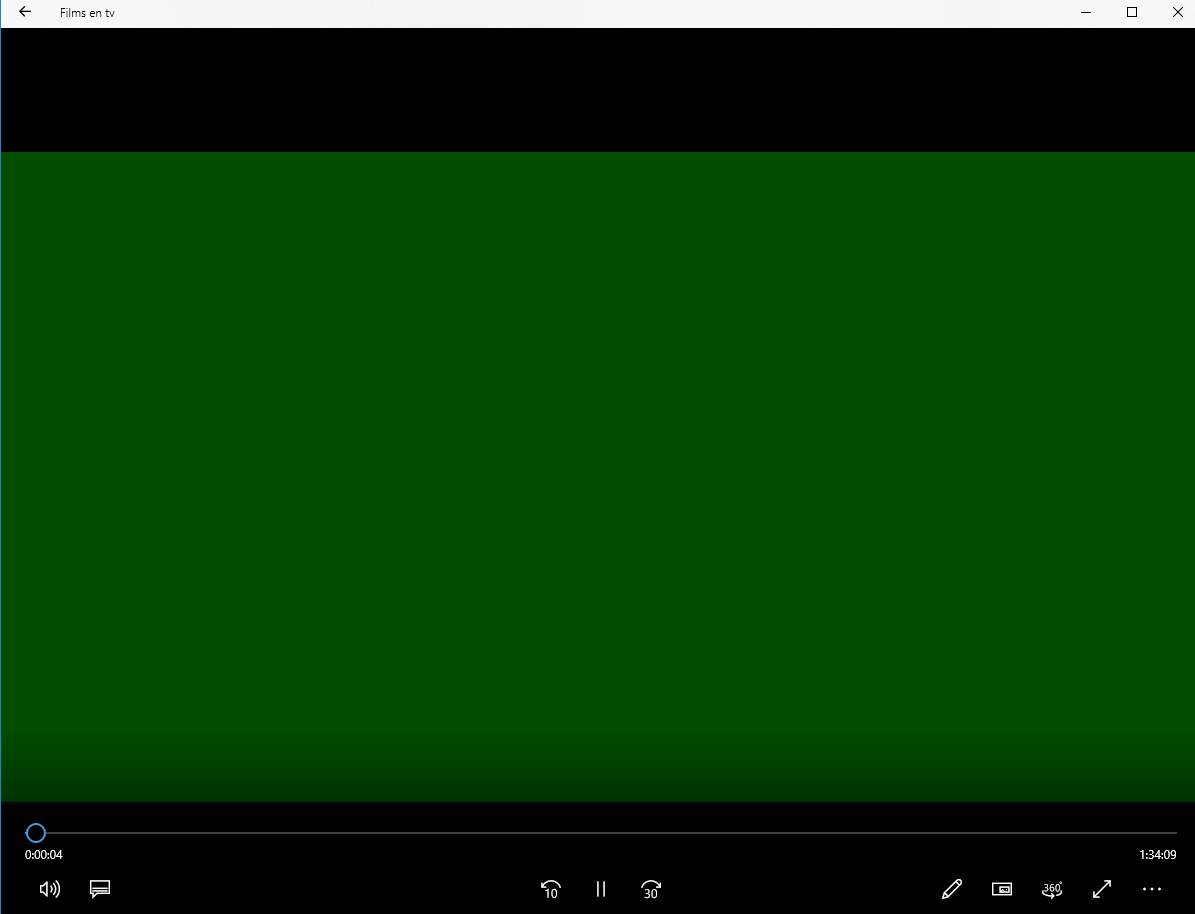The height and width of the screenshot is (914, 1195).
Task: Play in mini view mode
Action: [x=1001, y=889]
